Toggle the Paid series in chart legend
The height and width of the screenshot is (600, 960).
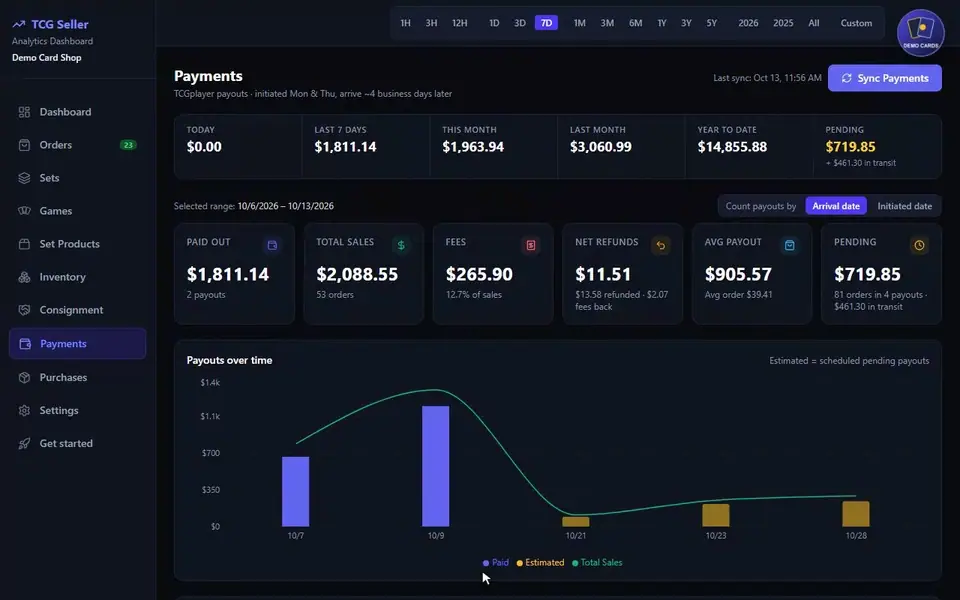pos(495,563)
